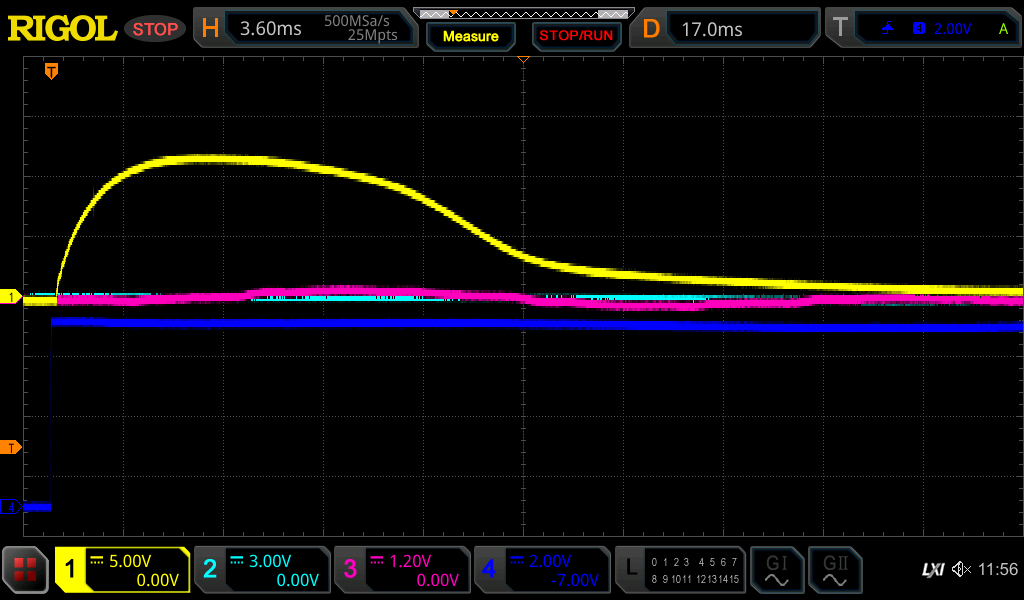The height and width of the screenshot is (600, 1024).
Task: Open the GI signal generator icon
Action: tap(776, 570)
